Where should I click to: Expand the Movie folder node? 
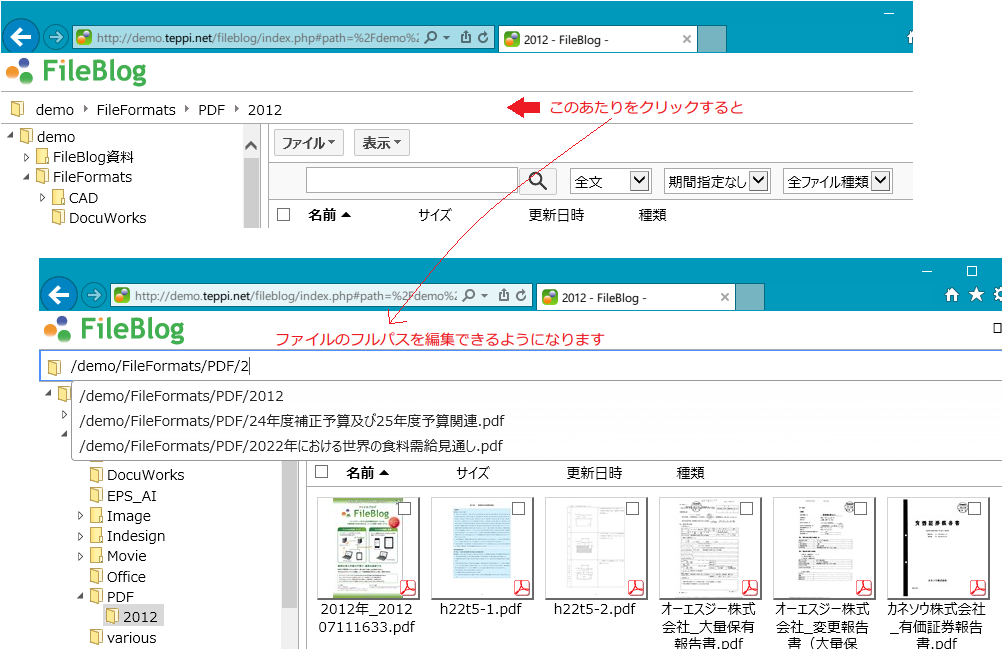(x=80, y=557)
